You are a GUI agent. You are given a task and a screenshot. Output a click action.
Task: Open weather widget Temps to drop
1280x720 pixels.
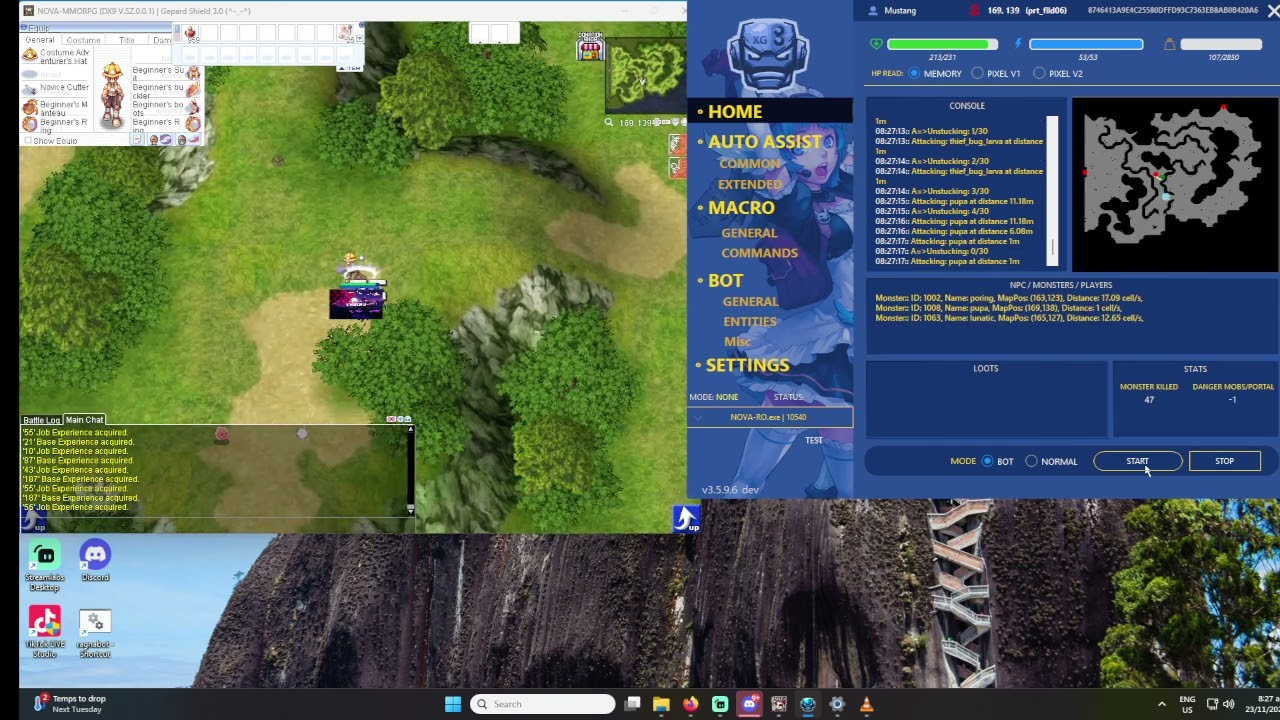coord(70,704)
